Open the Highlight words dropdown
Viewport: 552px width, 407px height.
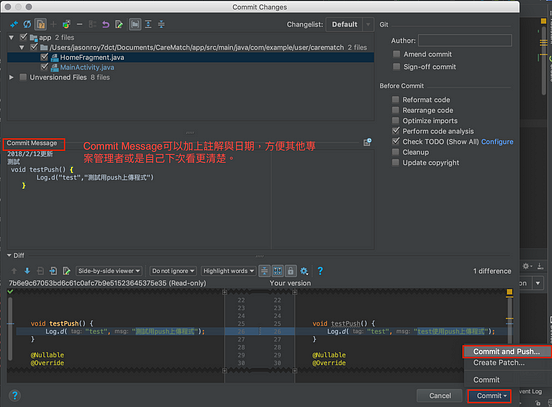228,271
